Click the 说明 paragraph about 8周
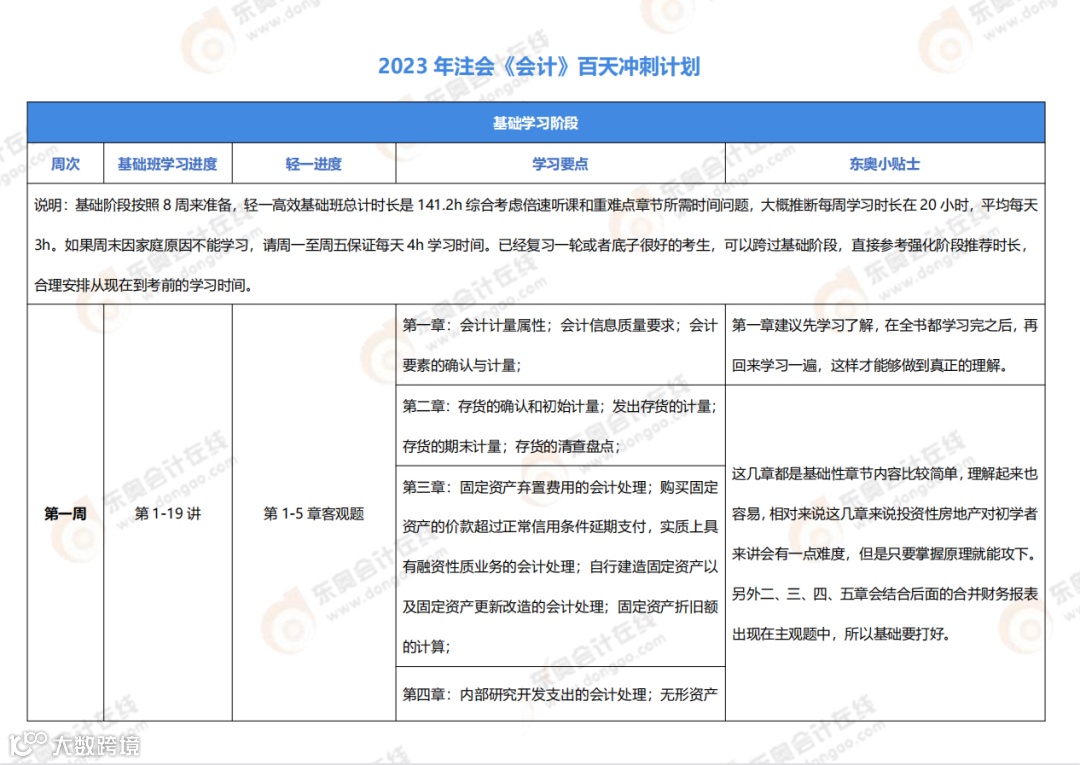Viewport: 1080px width, 765px height. pos(536,244)
